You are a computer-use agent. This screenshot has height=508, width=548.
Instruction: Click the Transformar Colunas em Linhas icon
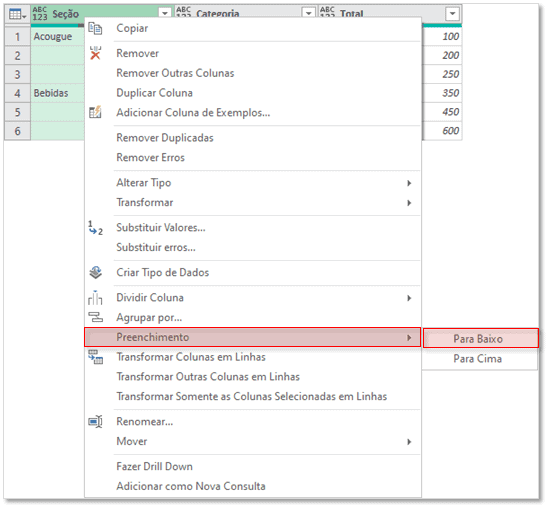coord(95,357)
